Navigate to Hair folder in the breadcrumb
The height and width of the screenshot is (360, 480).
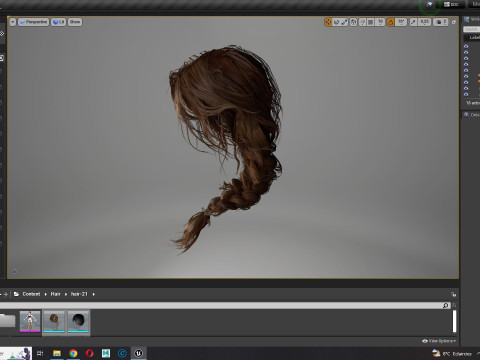coord(55,294)
